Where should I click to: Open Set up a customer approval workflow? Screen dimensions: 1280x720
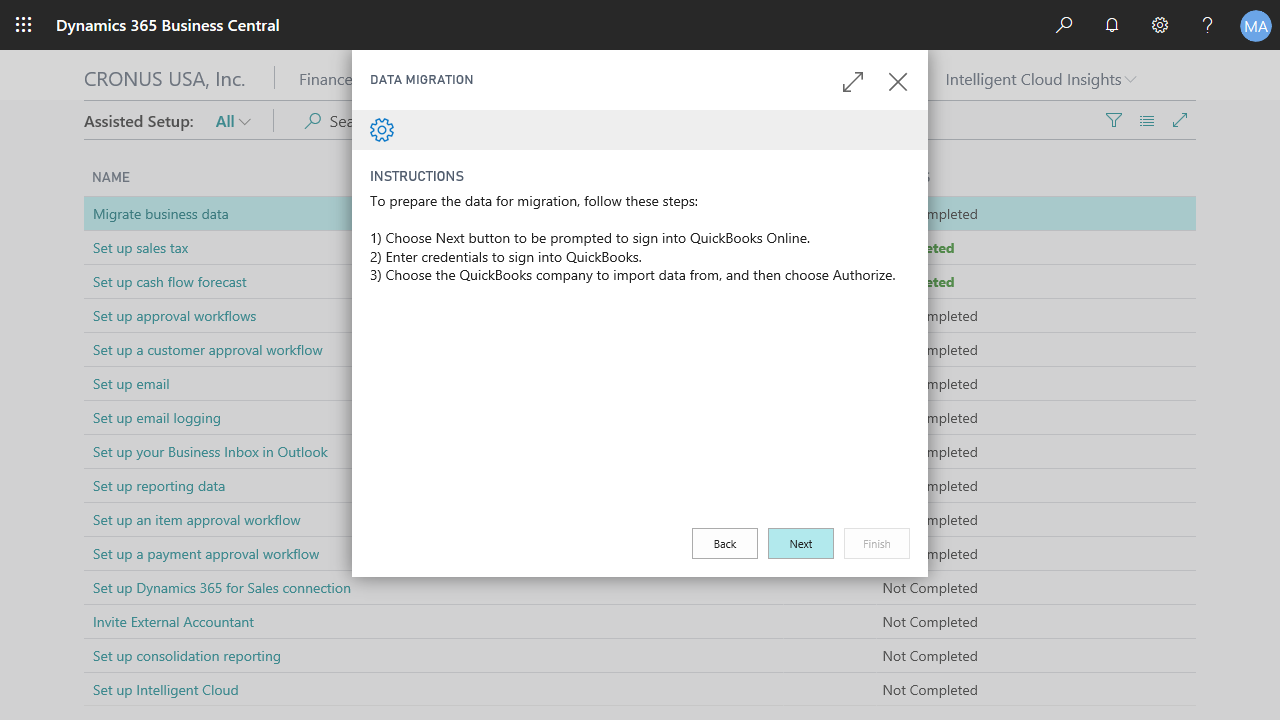208,350
